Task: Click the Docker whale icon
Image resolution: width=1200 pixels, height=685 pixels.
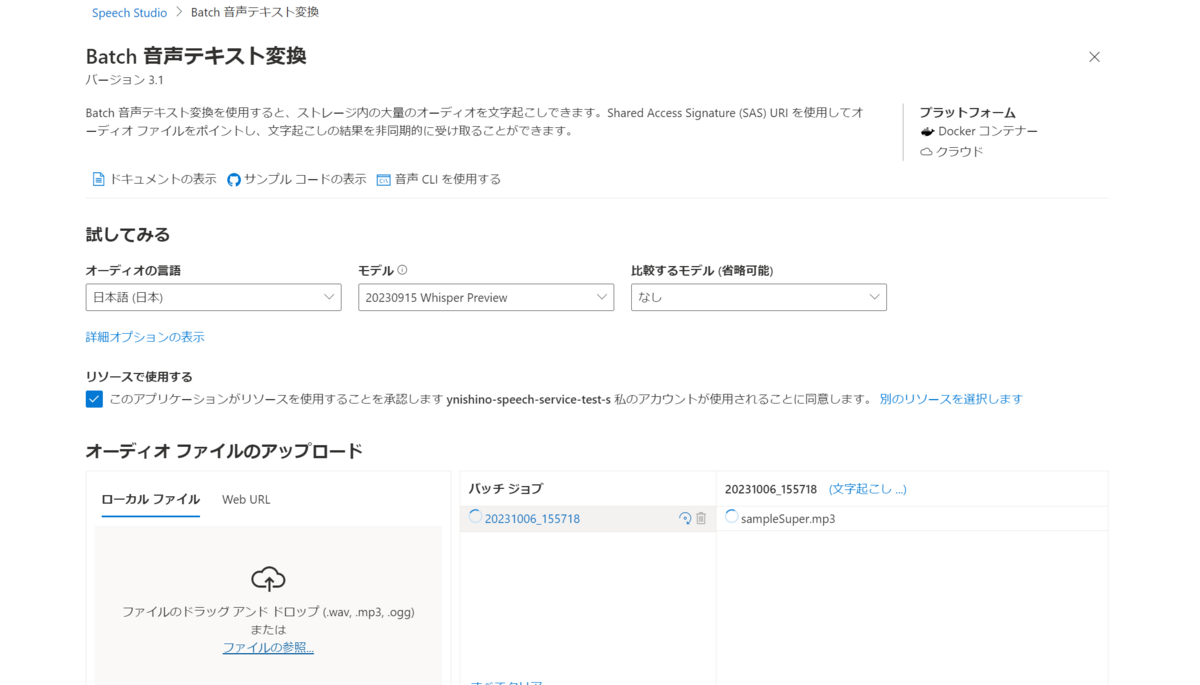Action: pos(927,132)
